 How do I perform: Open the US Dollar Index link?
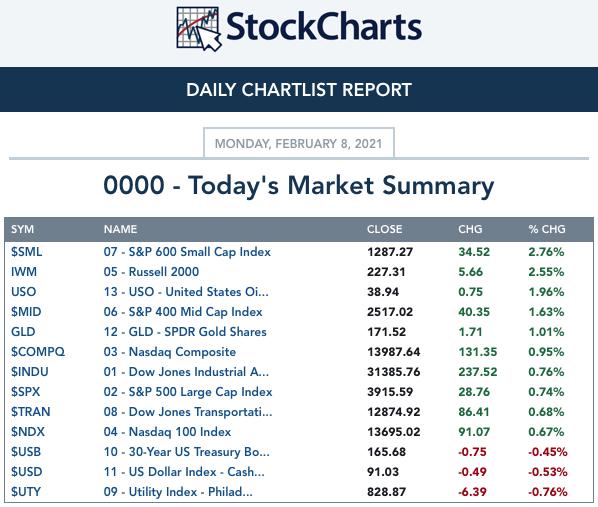(184, 472)
